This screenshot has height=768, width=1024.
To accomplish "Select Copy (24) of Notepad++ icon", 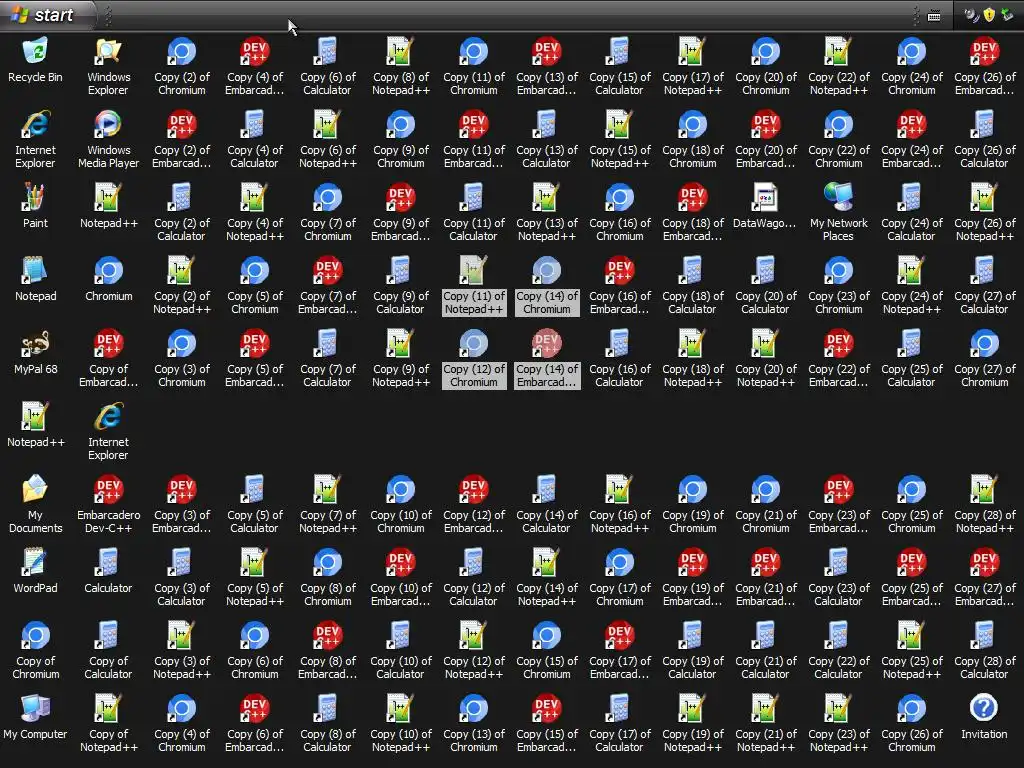I will (912, 286).
